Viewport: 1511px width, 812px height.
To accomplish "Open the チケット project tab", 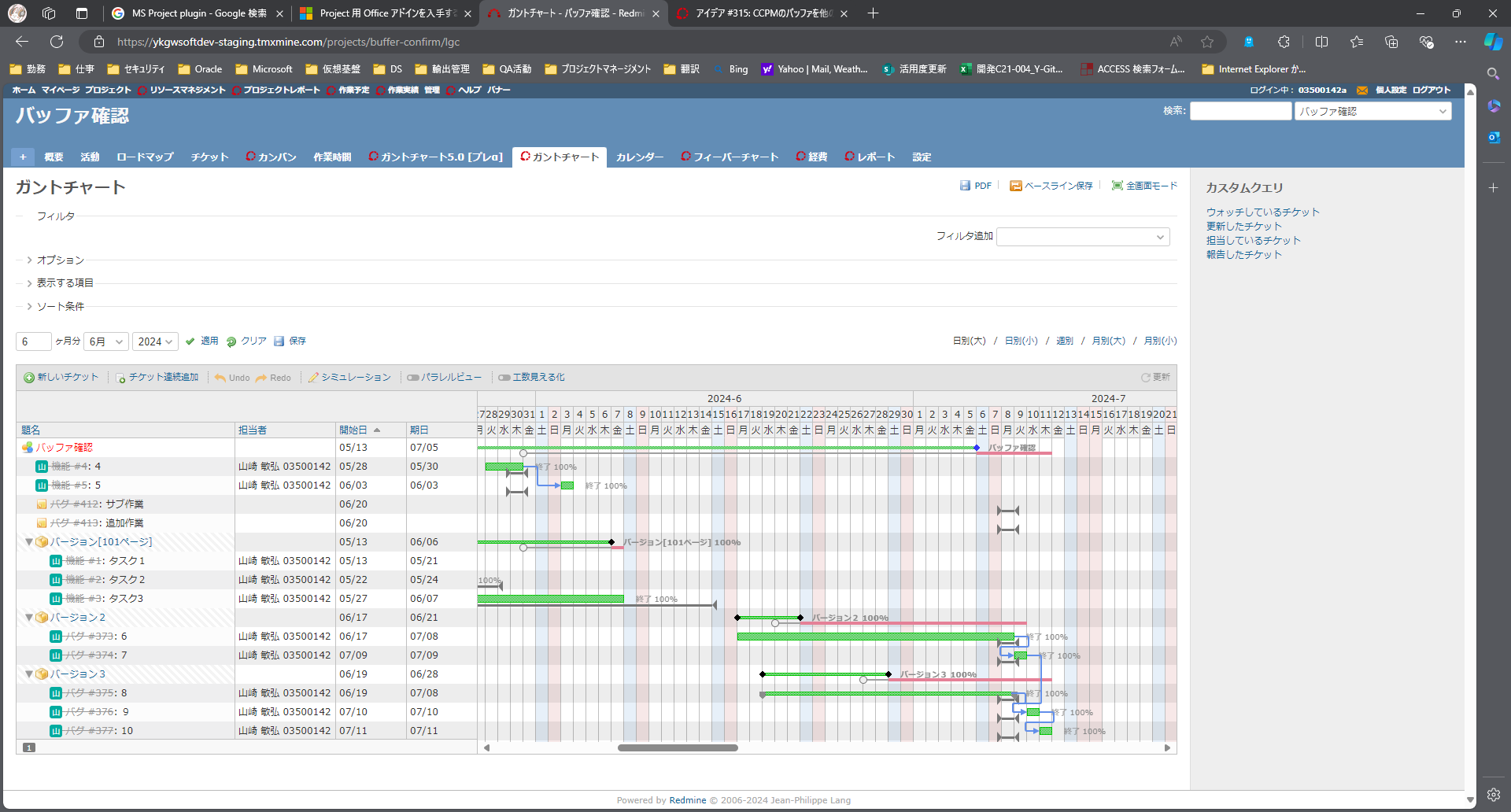I will pos(209,157).
